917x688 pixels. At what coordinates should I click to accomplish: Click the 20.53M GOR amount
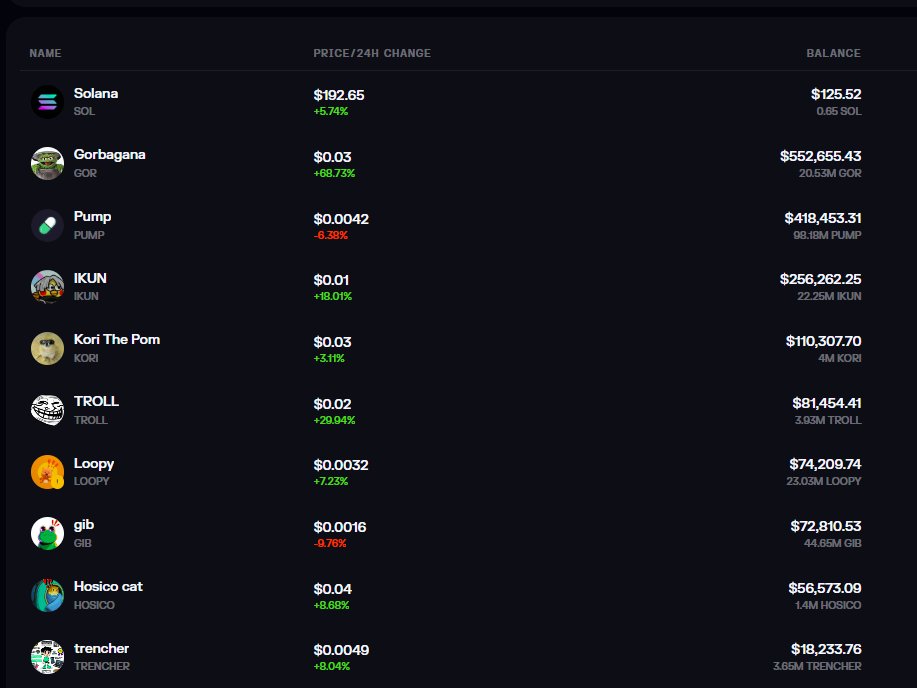tap(830, 173)
